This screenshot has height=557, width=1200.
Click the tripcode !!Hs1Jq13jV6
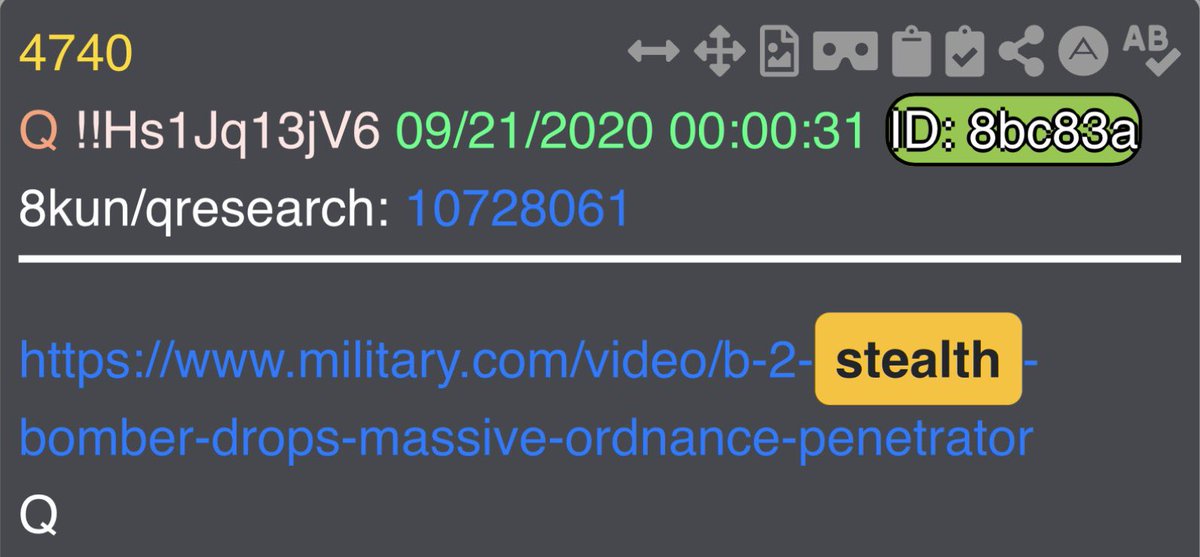[x=230, y=132]
